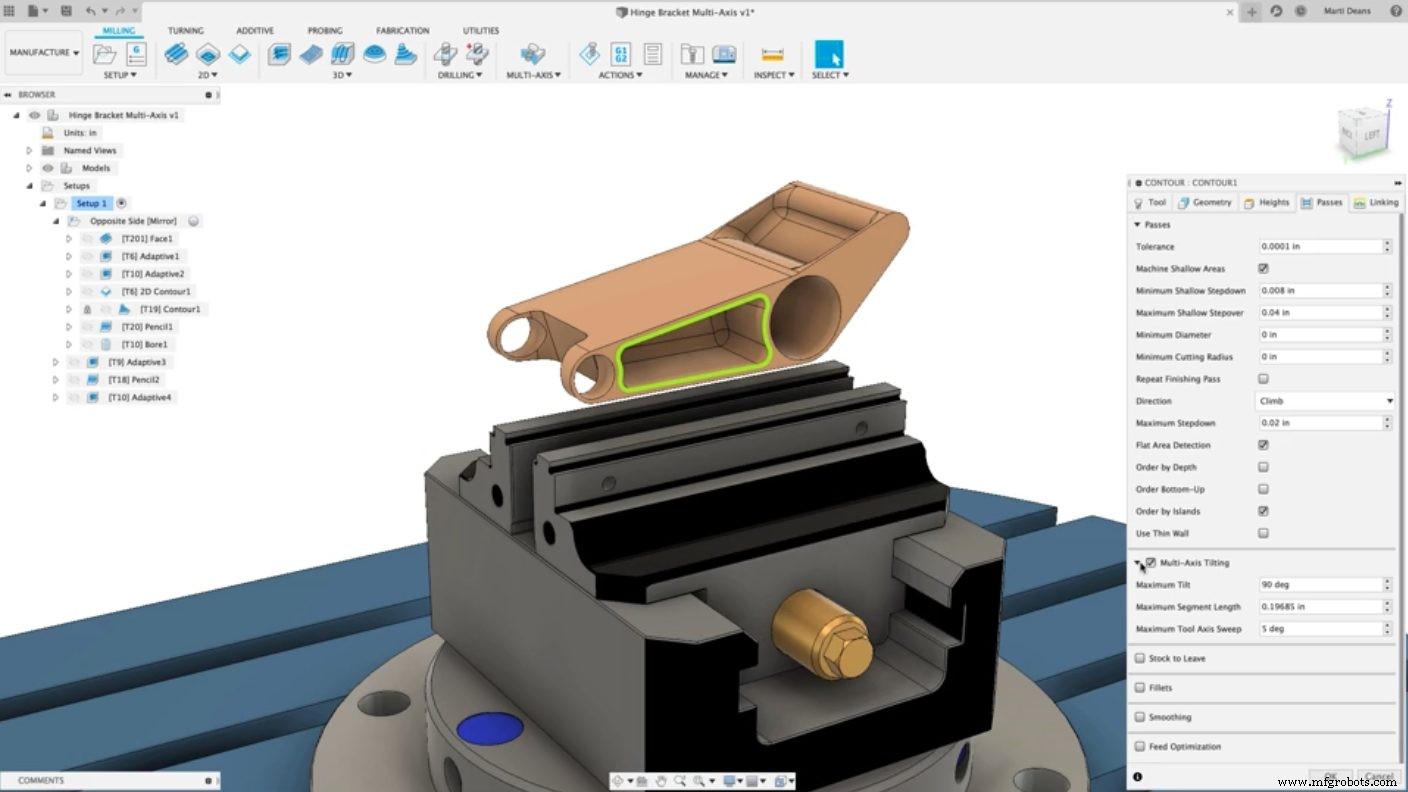Open the TURNING workspace tab
Screen dimensions: 1408x792
click(186, 30)
